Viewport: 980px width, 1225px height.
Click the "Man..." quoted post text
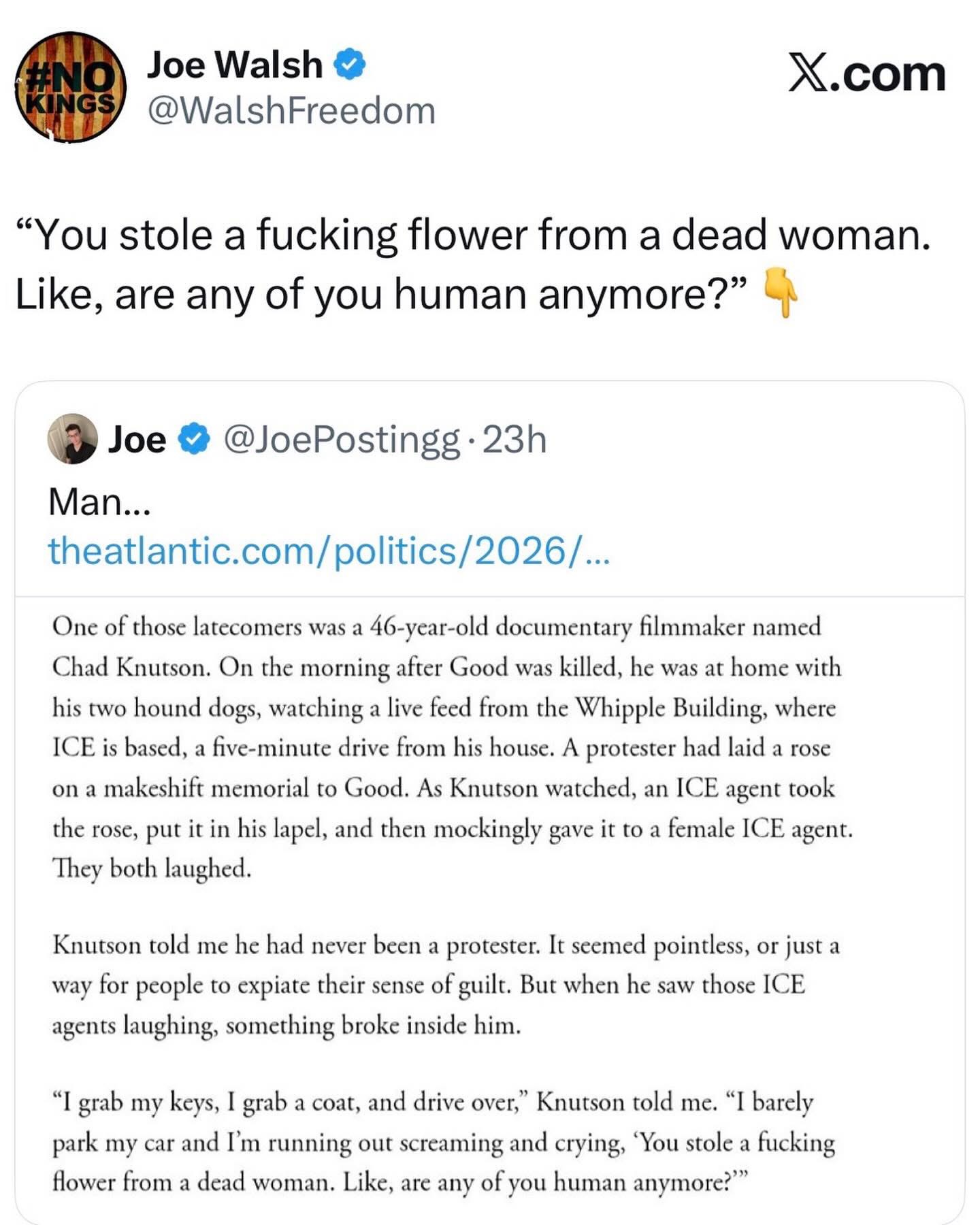[x=99, y=502]
